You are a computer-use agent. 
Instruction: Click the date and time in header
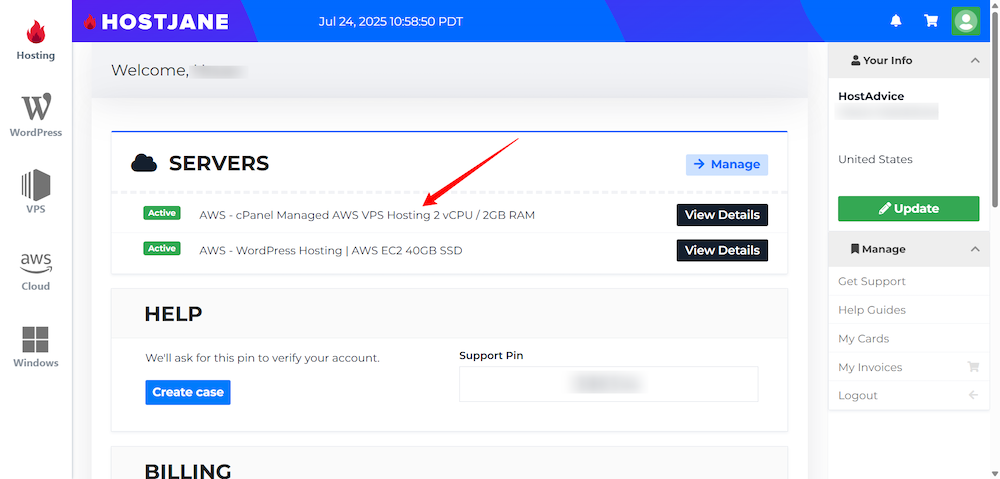[x=390, y=22]
